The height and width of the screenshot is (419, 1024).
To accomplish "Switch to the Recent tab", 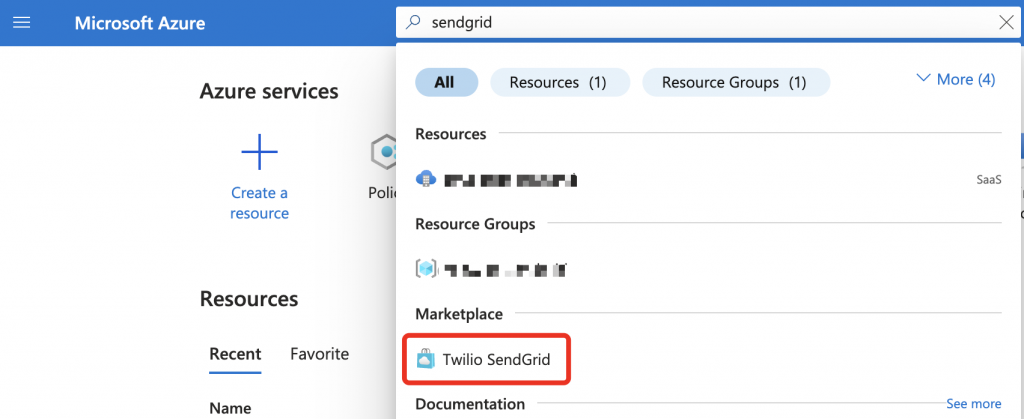I will (235, 354).
